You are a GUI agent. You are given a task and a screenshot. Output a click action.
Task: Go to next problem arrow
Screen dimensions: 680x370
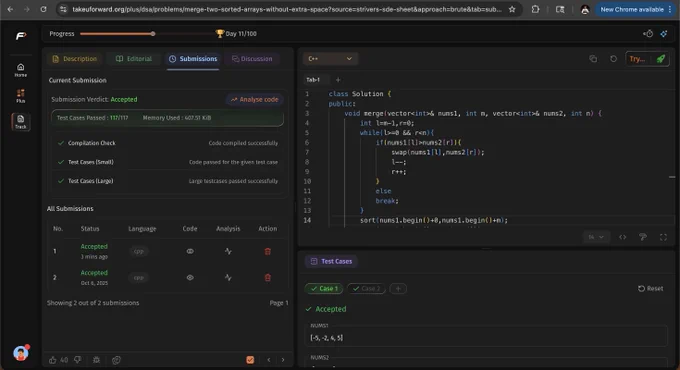tap(283, 360)
